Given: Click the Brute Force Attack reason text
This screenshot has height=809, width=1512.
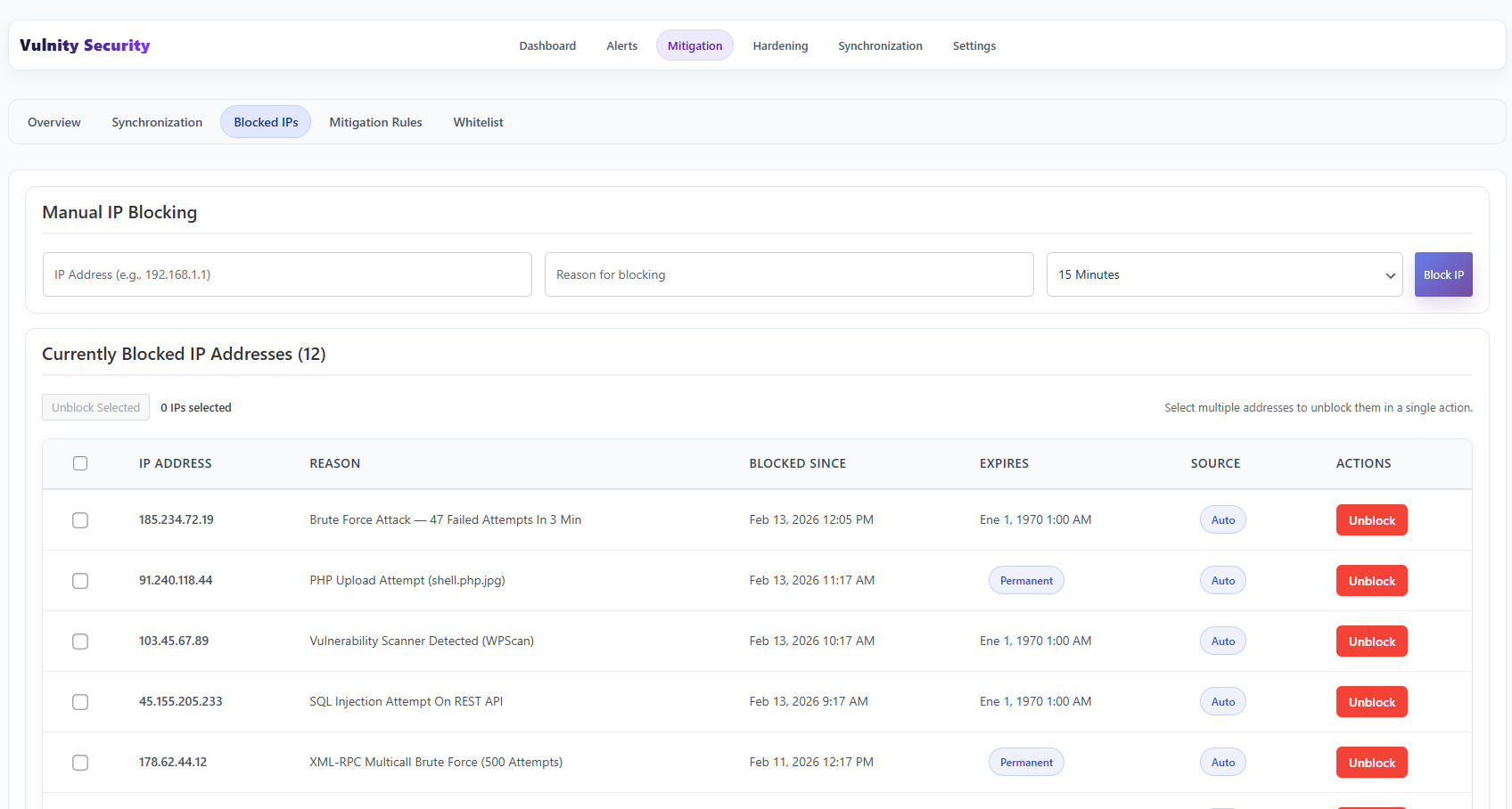Looking at the screenshot, I should coord(445,519).
